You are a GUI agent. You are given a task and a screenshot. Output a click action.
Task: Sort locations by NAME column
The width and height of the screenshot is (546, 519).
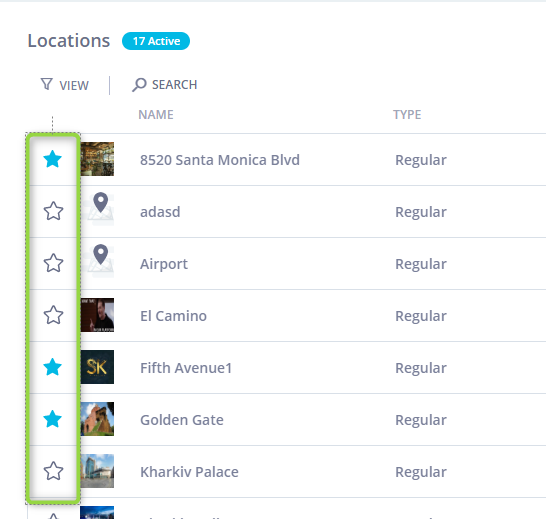156,115
